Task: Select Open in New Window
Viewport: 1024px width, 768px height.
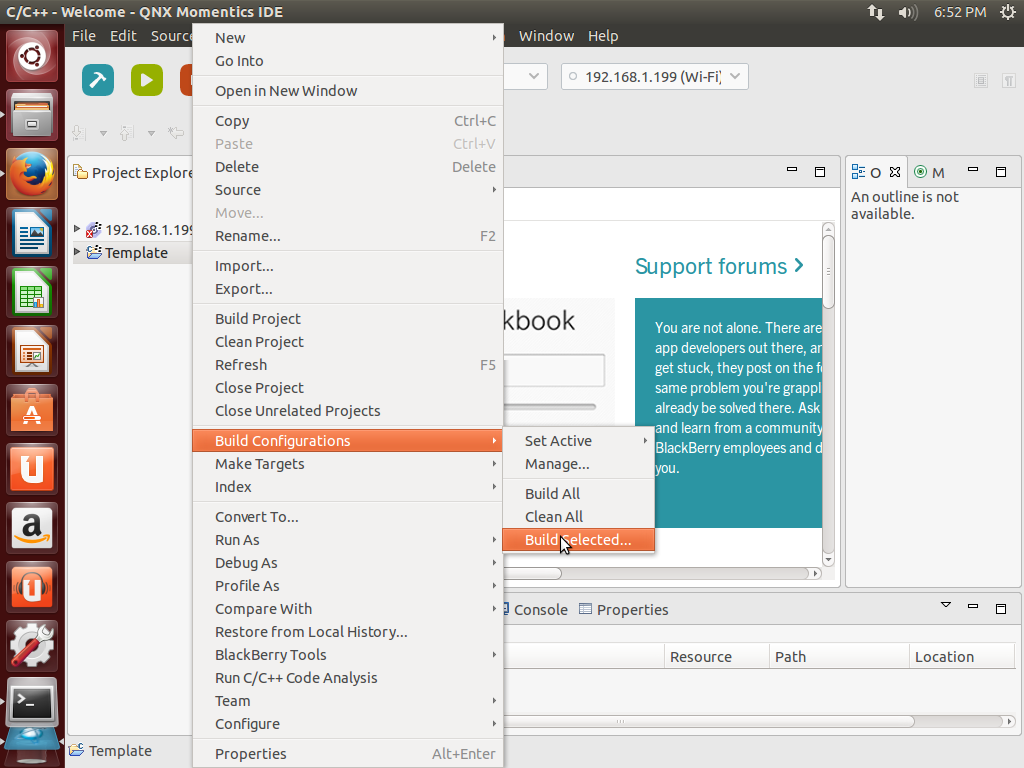Action: tap(348, 91)
